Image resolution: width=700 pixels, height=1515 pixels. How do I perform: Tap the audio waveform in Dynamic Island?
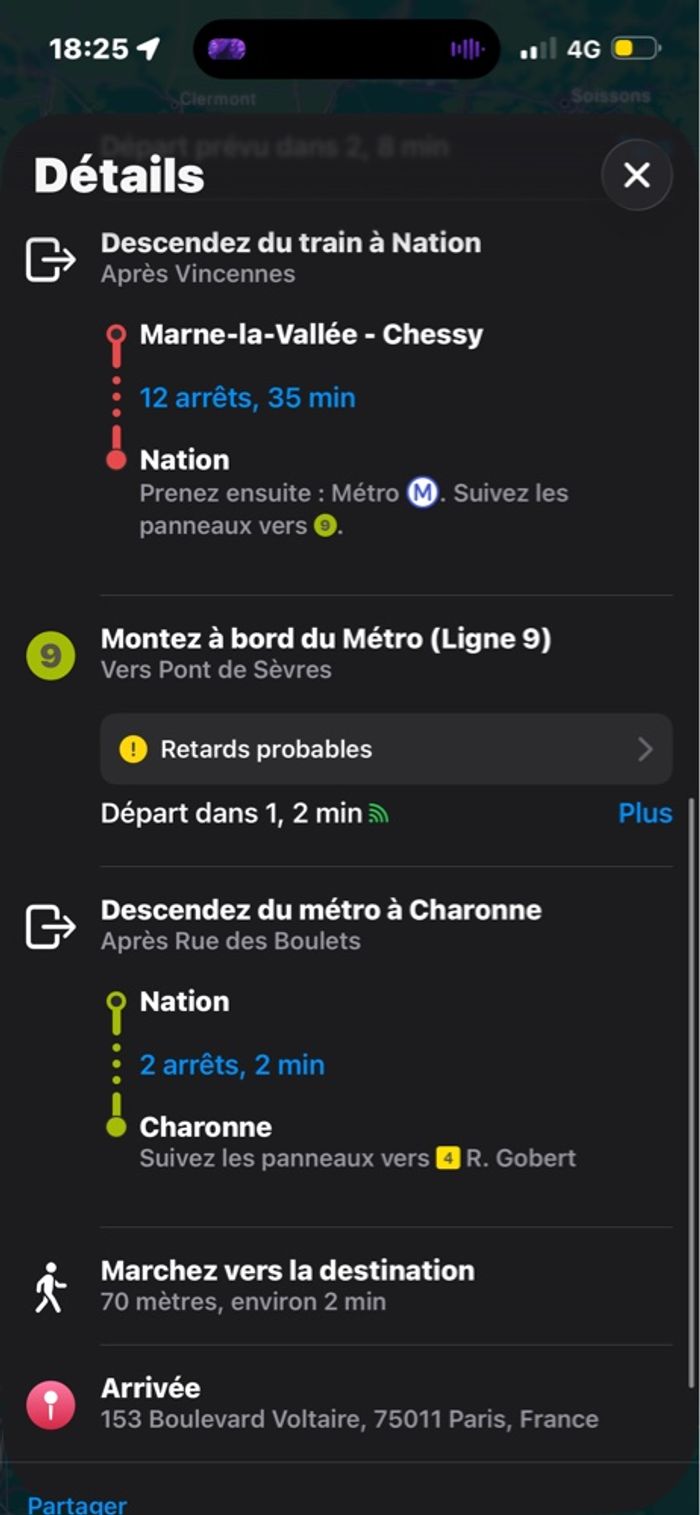pyautogui.click(x=466, y=48)
